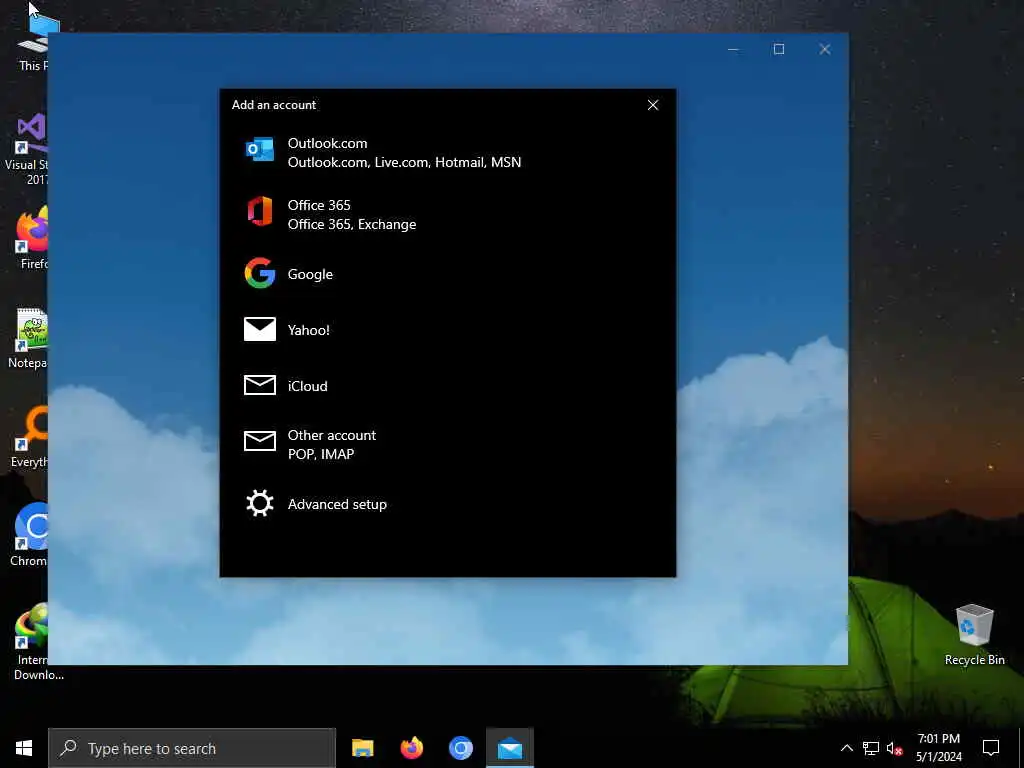Add a Yahoo! account via its label
This screenshot has height=768, width=1024.
(308, 330)
